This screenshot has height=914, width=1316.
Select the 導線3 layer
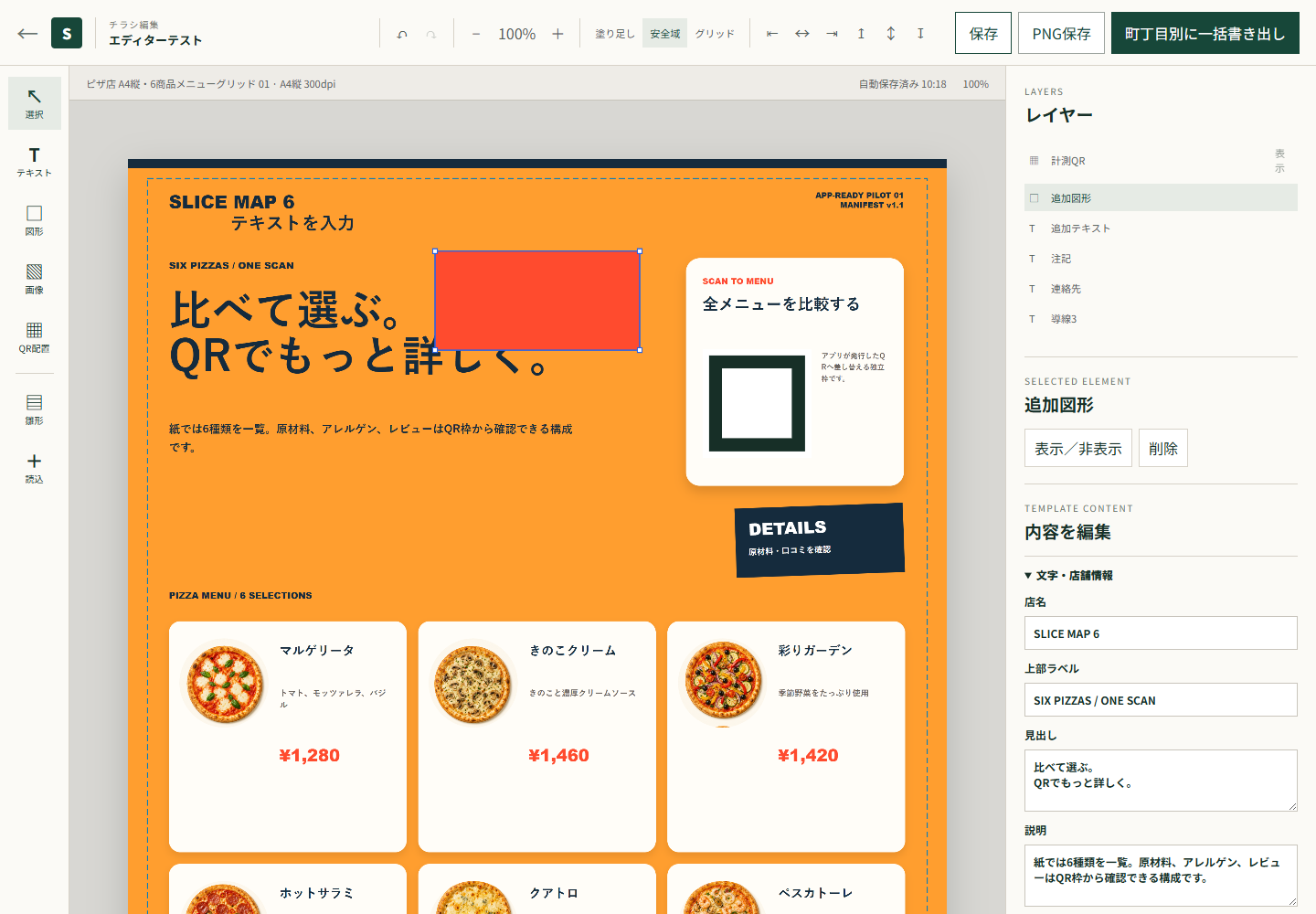pyautogui.click(x=1161, y=319)
